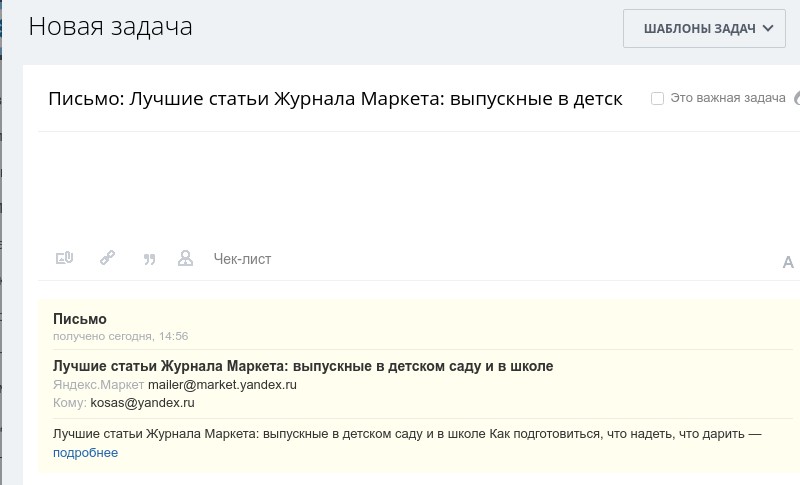
Task: Mention a person via the user icon
Action: (185, 258)
